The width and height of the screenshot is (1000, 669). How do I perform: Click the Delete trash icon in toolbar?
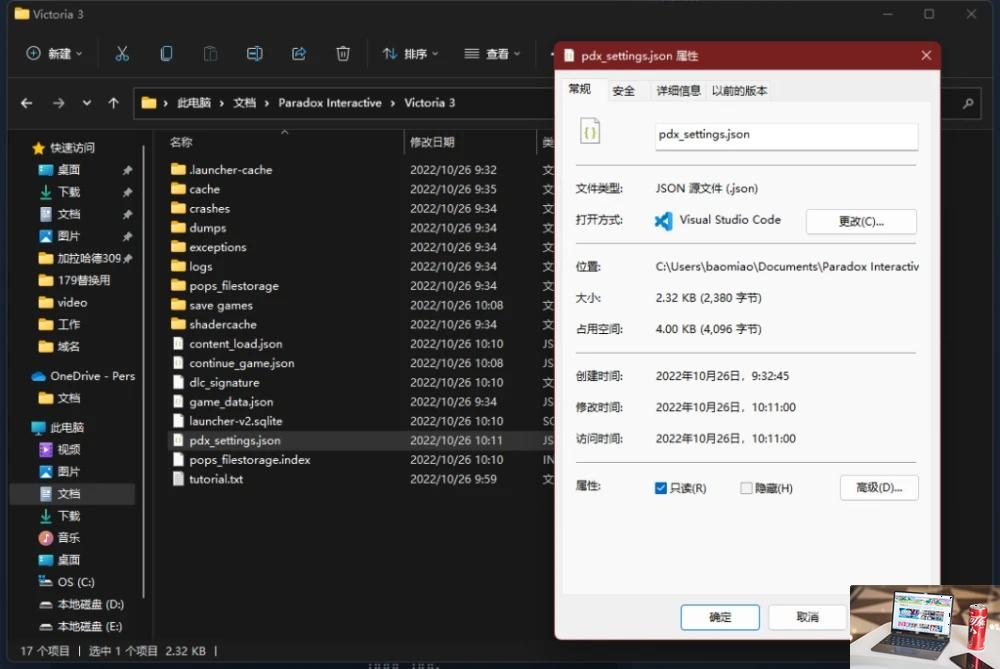tap(342, 54)
